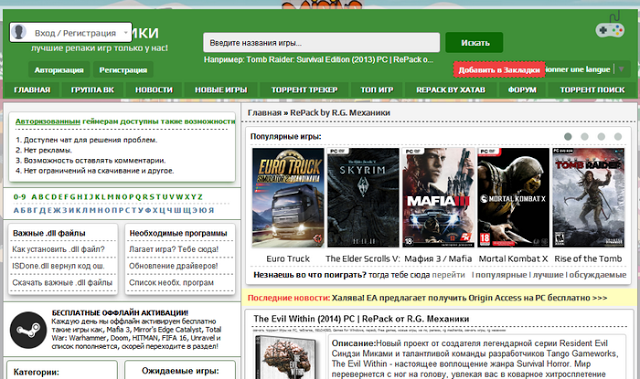This screenshot has width=640, height=379.
Task: Open the ГРУППА ВК menu item
Action: pos(92,90)
